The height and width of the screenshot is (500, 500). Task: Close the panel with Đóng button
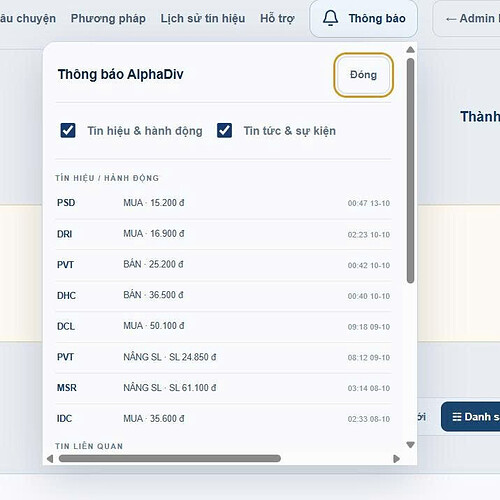[x=363, y=75]
